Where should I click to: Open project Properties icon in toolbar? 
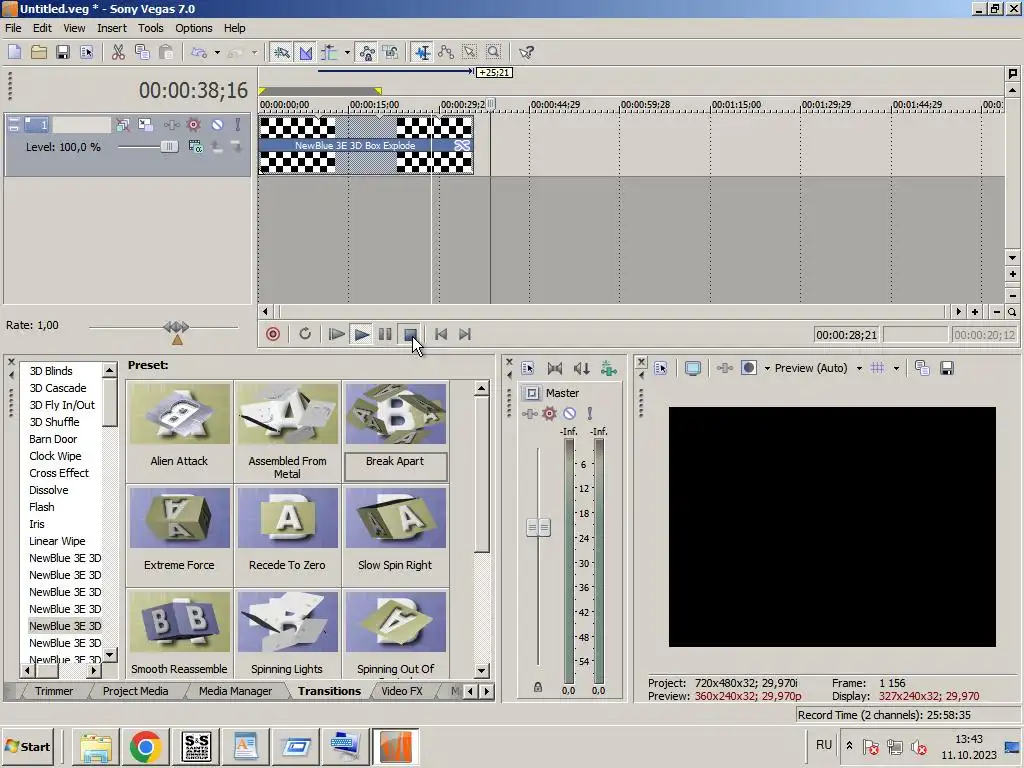86,52
